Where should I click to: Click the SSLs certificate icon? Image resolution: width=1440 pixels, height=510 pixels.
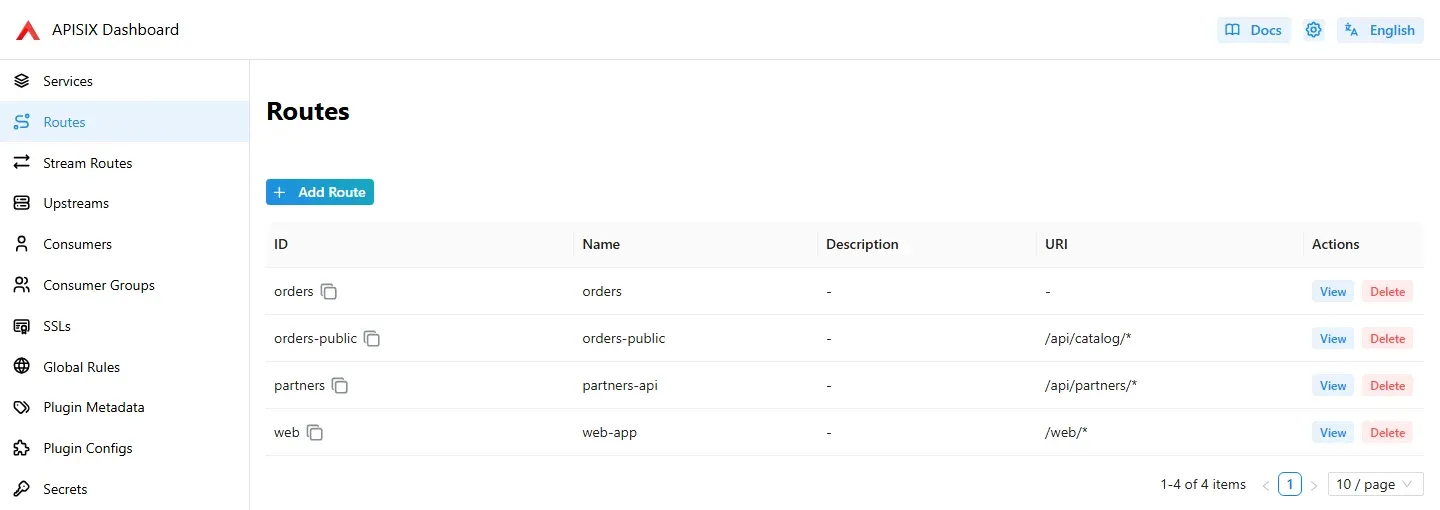tap(22, 326)
